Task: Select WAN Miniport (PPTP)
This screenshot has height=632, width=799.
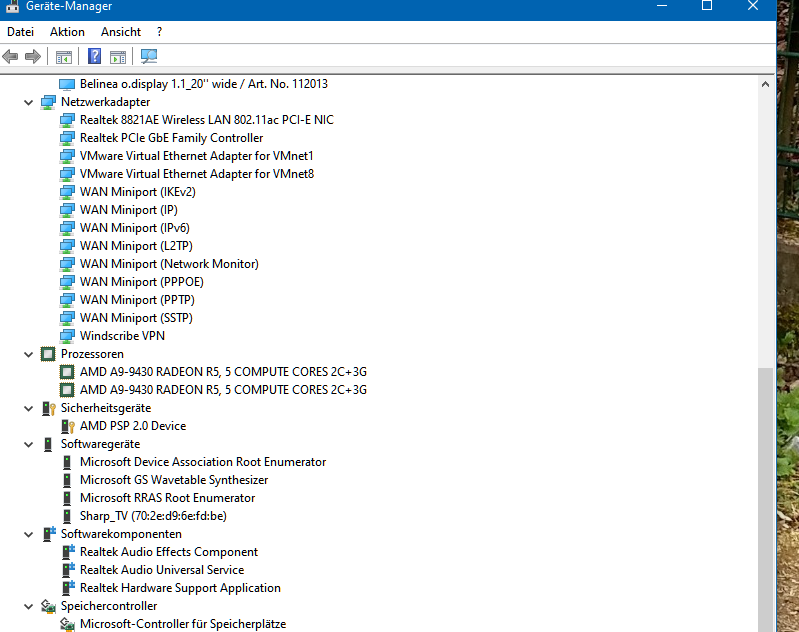Action: point(137,300)
